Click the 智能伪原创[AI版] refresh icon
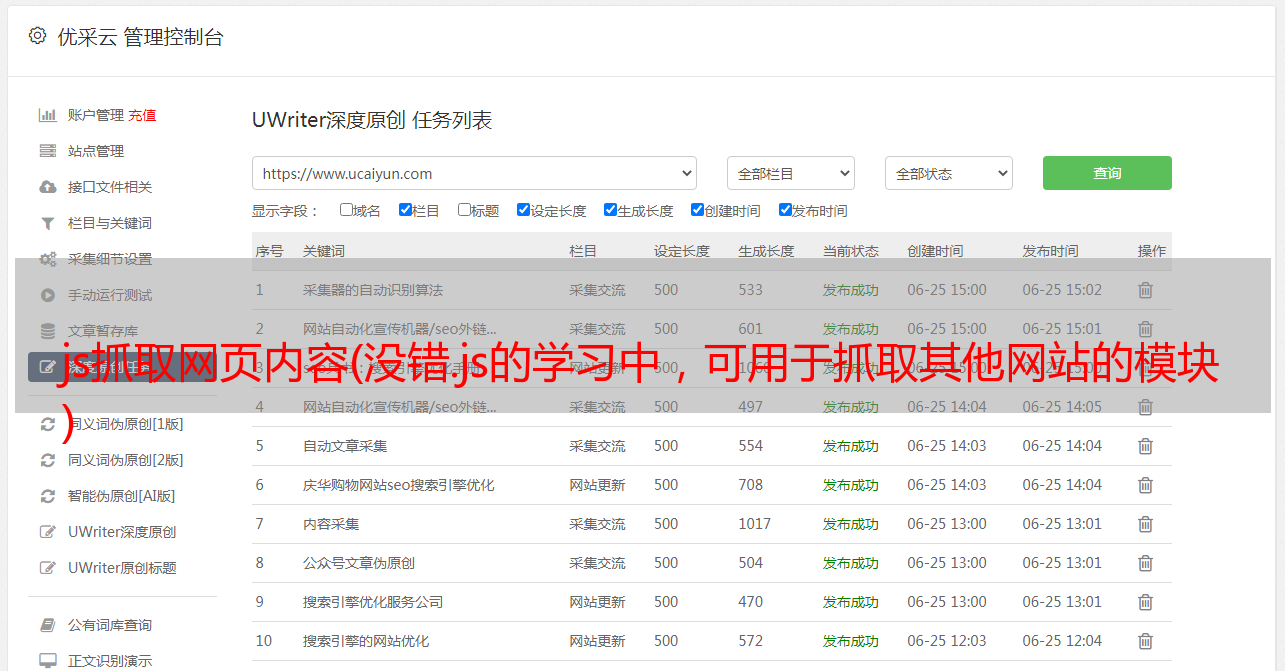Image resolution: width=1285 pixels, height=671 pixels. click(x=47, y=496)
